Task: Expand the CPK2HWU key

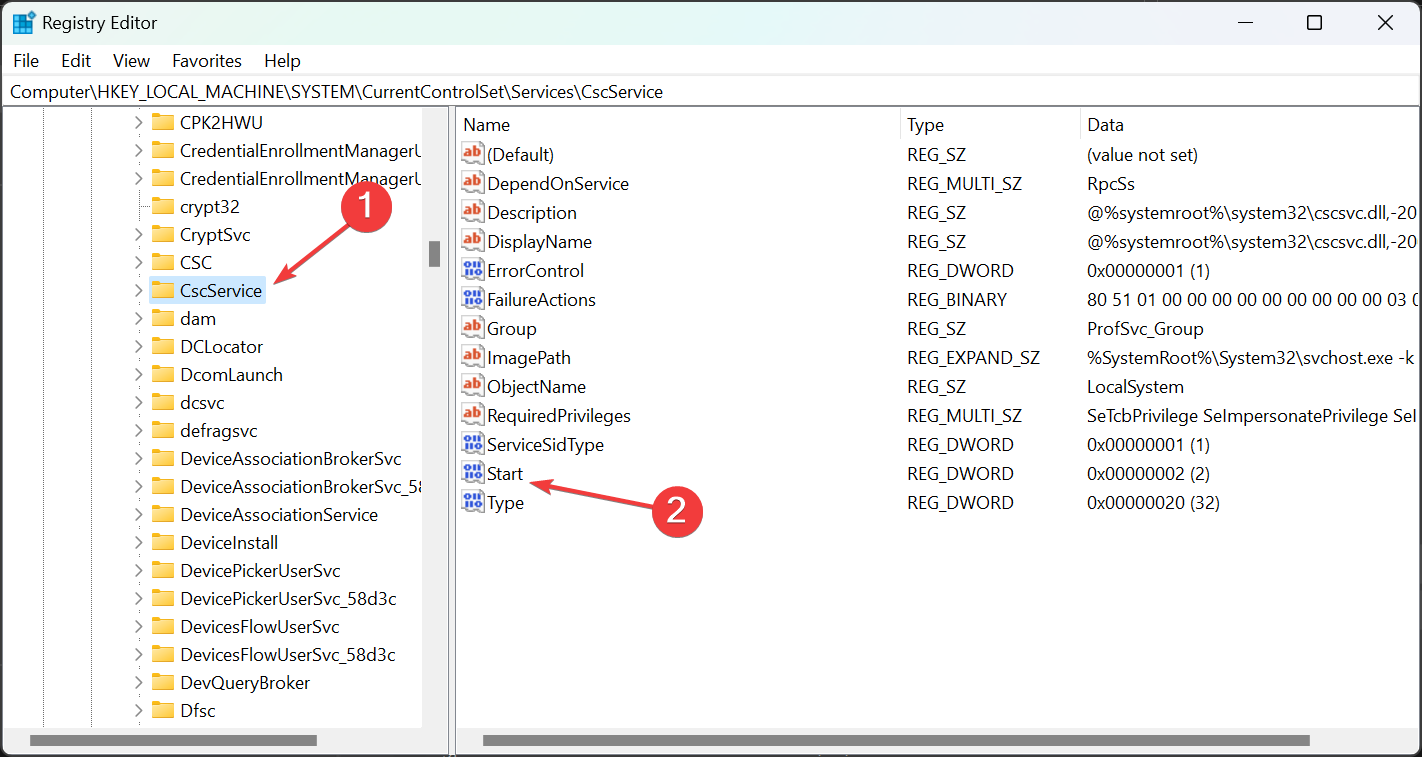Action: pos(138,122)
